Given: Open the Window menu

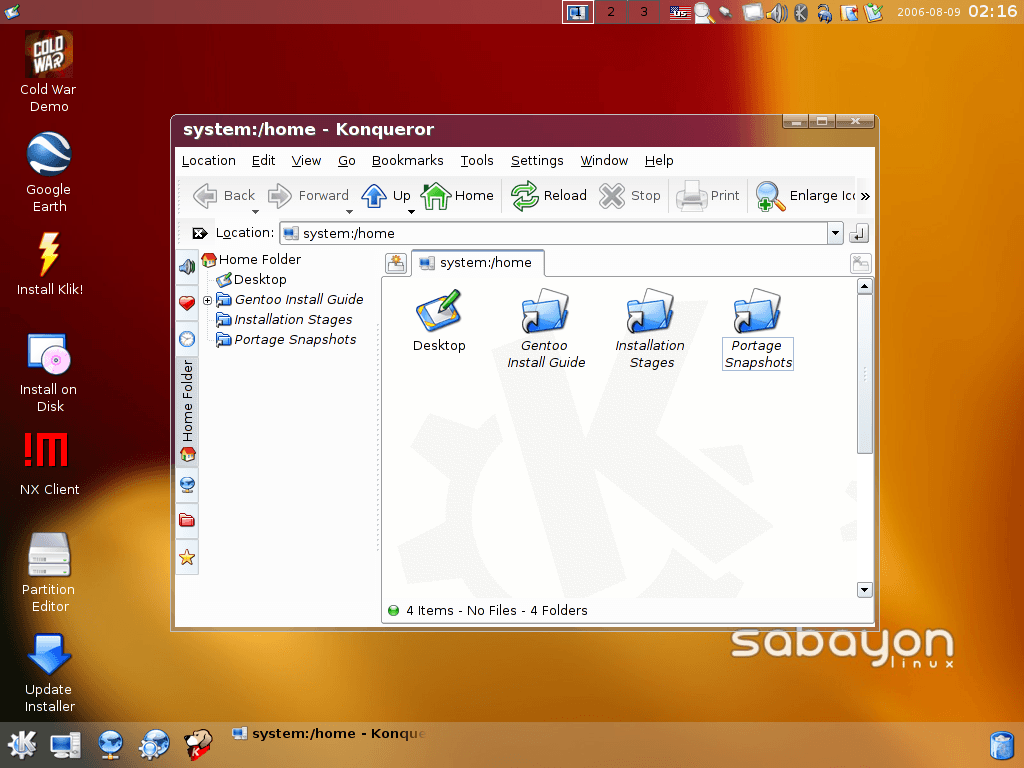Looking at the screenshot, I should click(604, 161).
